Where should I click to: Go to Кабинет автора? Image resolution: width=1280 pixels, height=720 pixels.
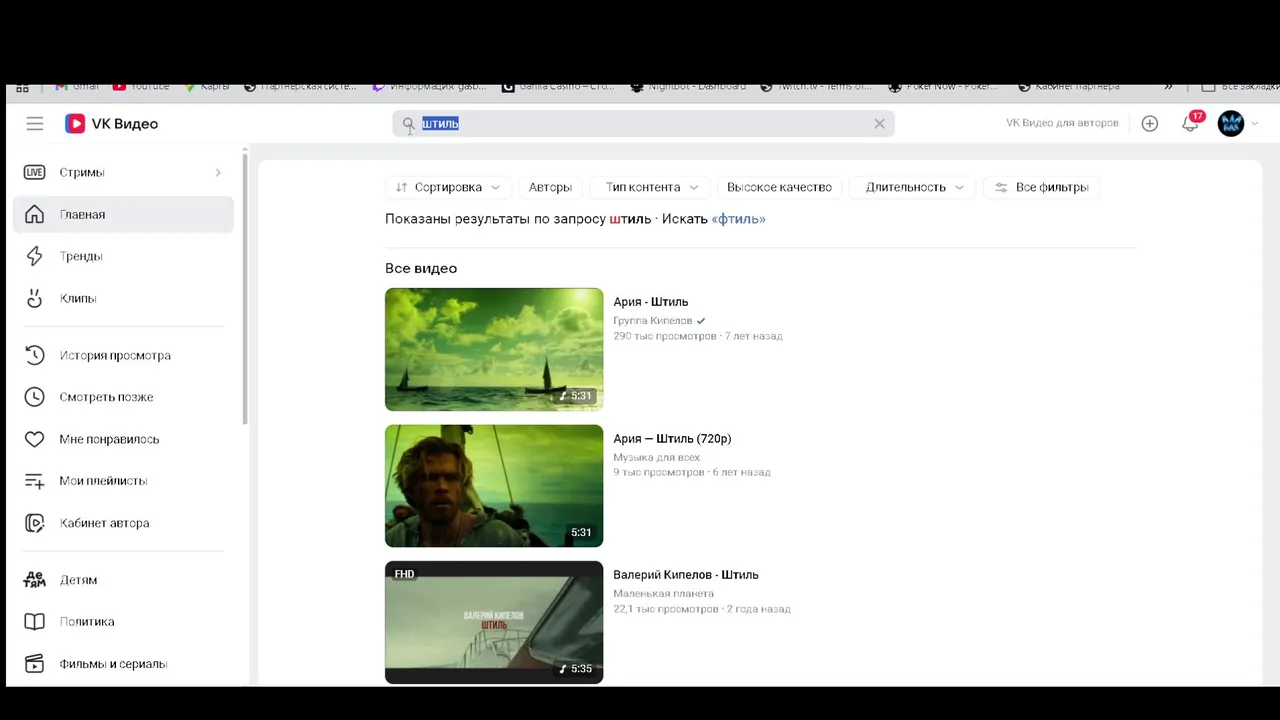tap(104, 523)
